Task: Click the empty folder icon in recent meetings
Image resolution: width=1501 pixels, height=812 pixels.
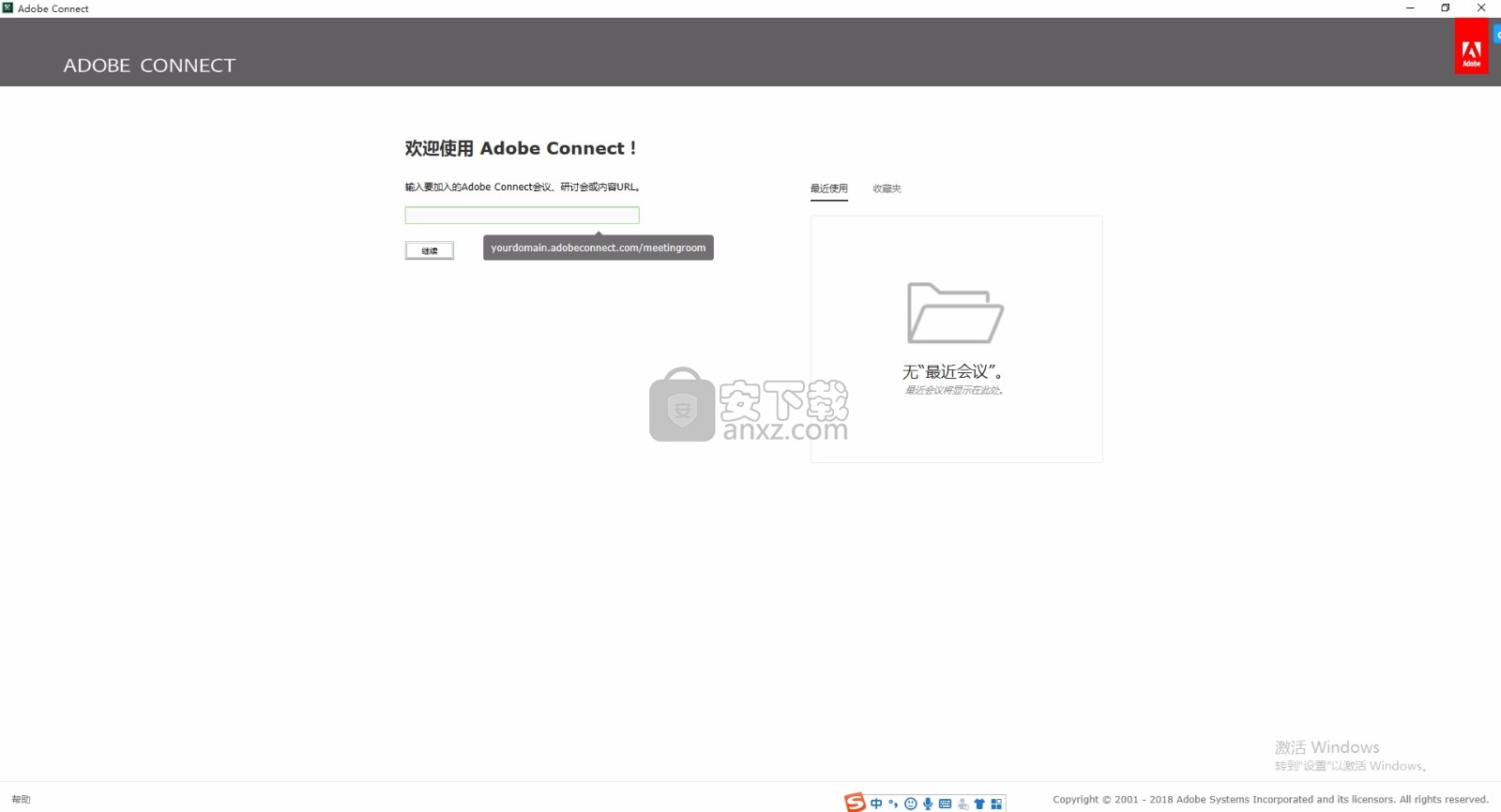Action: pos(955,312)
